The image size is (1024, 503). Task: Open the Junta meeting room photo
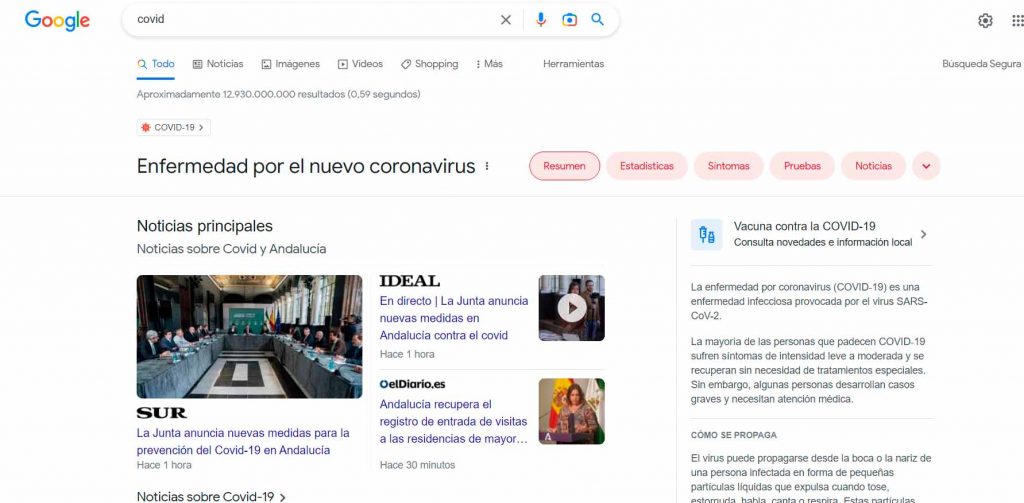[249, 336]
